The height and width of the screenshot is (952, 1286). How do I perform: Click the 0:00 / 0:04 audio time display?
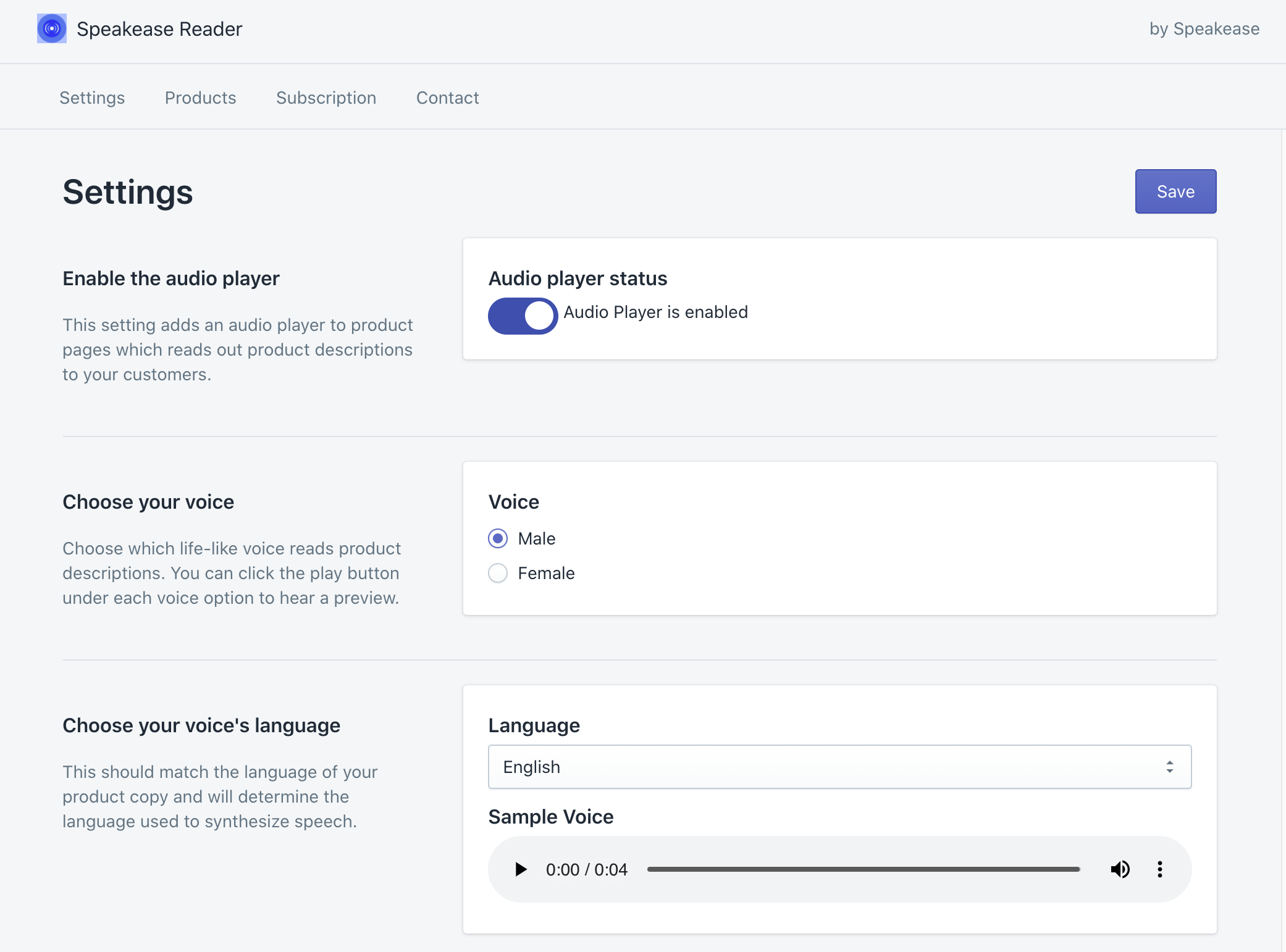click(x=586, y=869)
